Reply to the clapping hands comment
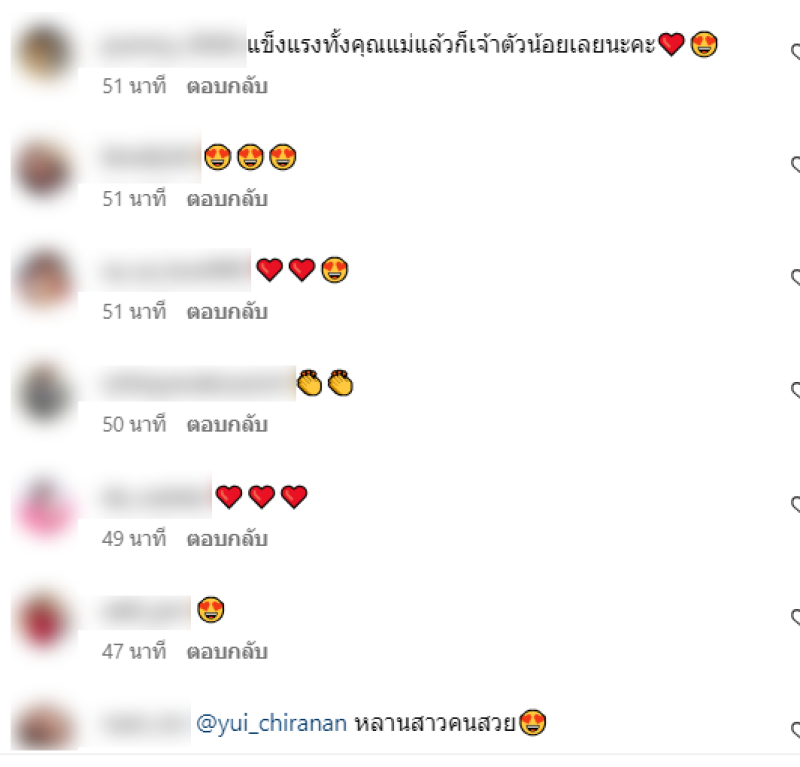 click(227, 425)
